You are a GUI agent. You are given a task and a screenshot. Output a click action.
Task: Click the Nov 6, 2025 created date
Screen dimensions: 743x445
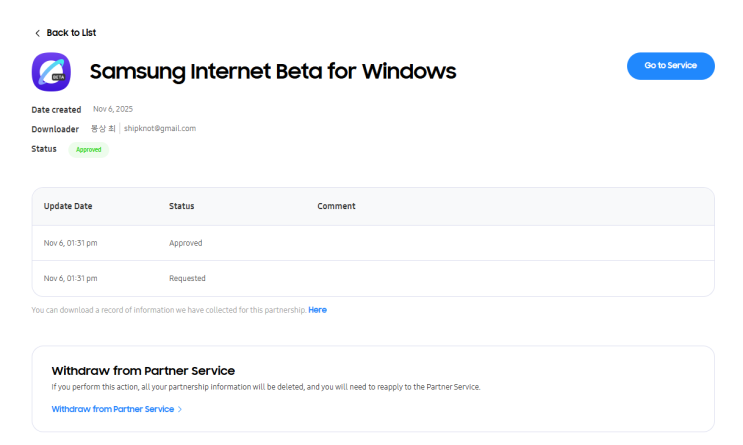(x=113, y=109)
